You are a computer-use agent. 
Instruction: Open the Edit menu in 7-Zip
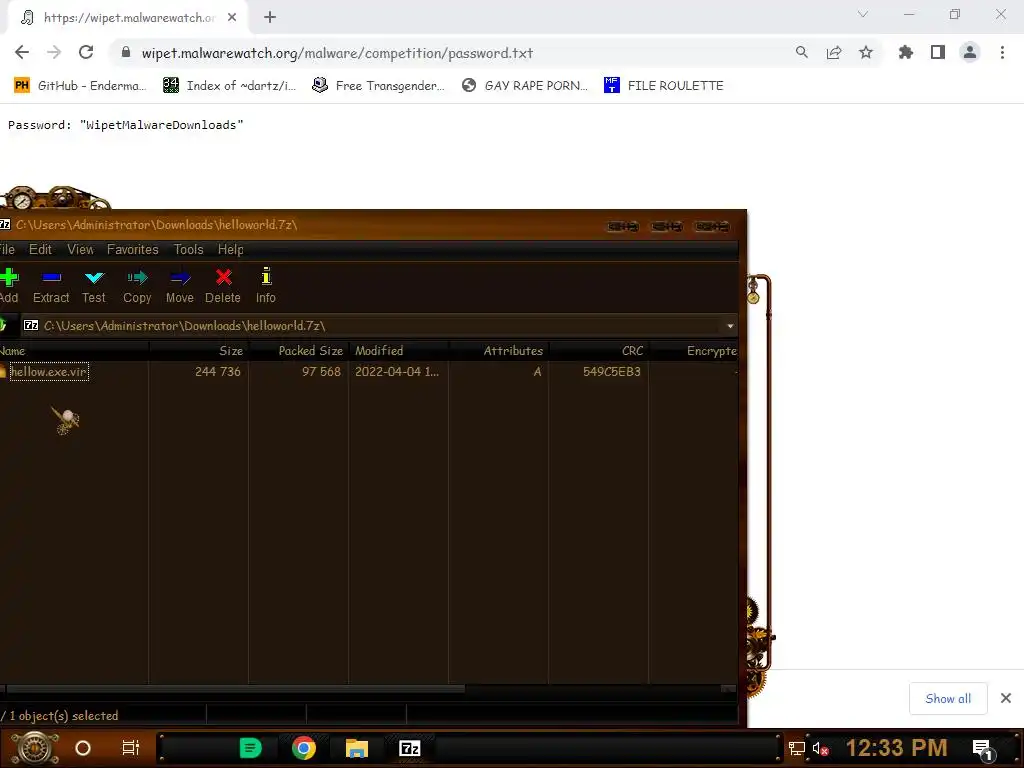[x=40, y=249]
